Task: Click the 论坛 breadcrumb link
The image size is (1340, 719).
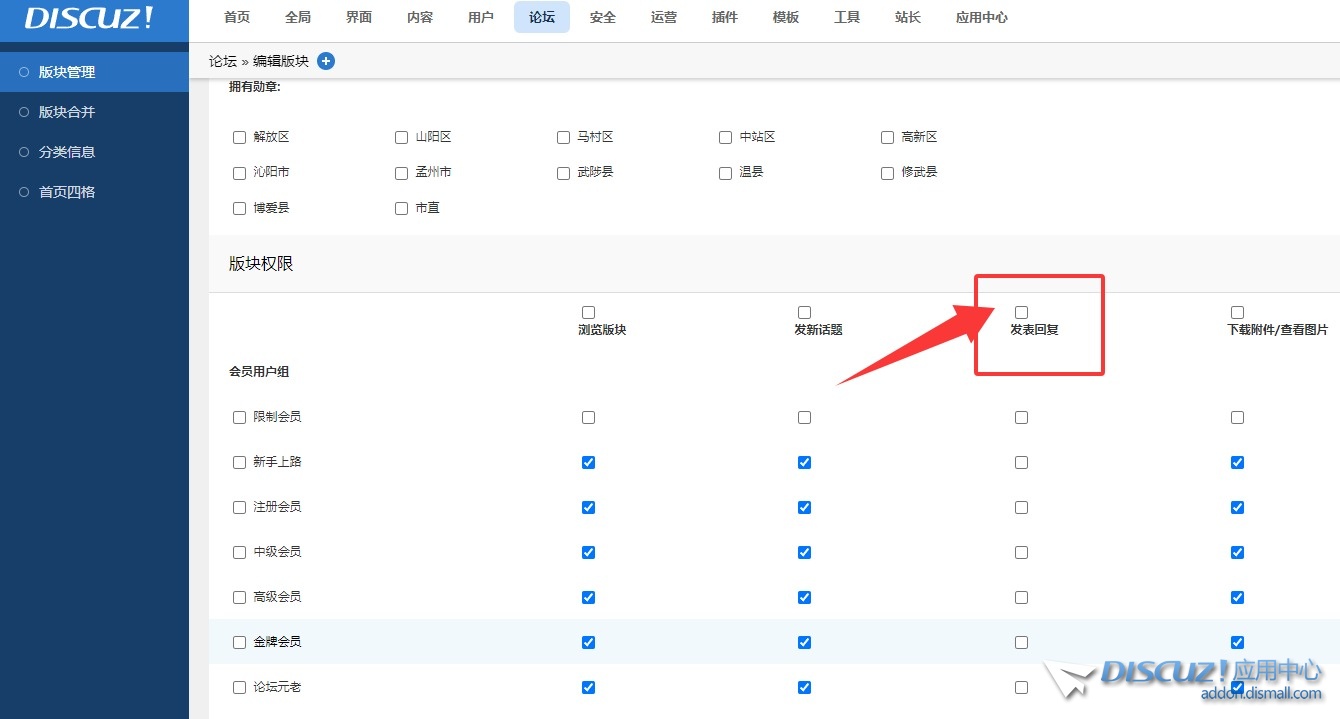Action: point(222,61)
